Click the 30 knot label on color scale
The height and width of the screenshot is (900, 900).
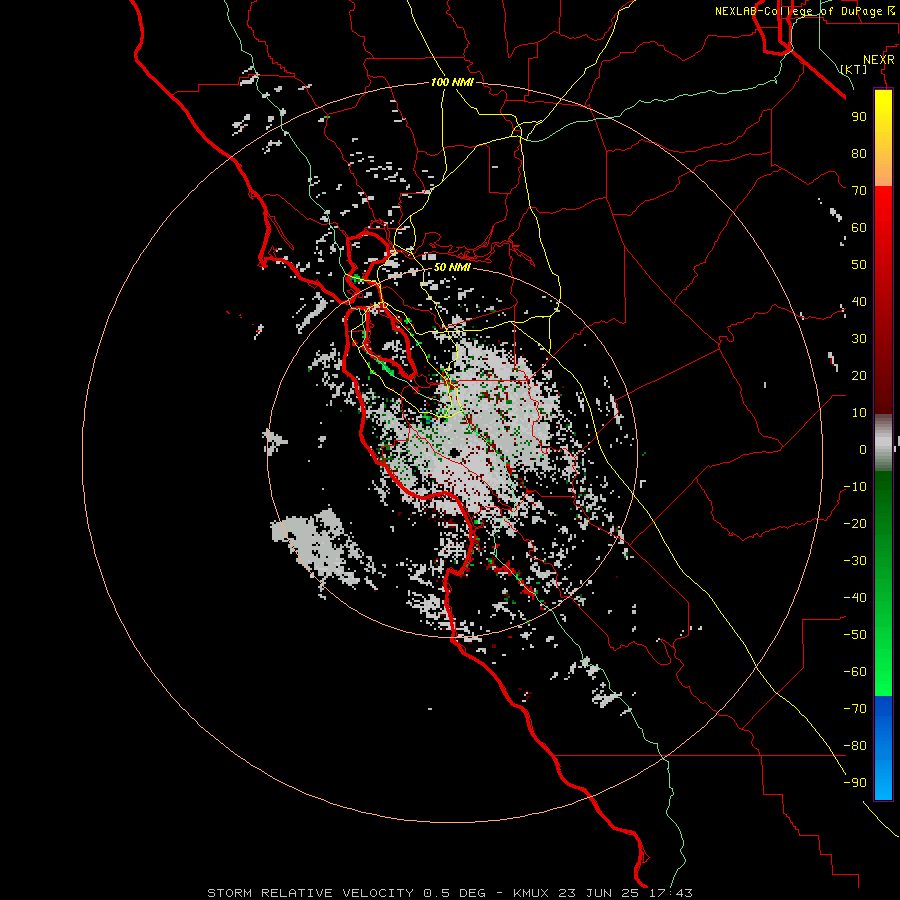pyautogui.click(x=859, y=339)
